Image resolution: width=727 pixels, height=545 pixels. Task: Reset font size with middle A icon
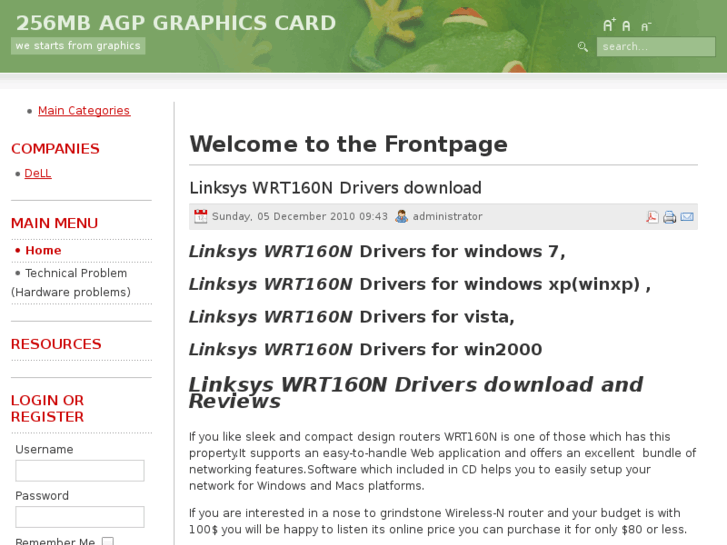(626, 26)
